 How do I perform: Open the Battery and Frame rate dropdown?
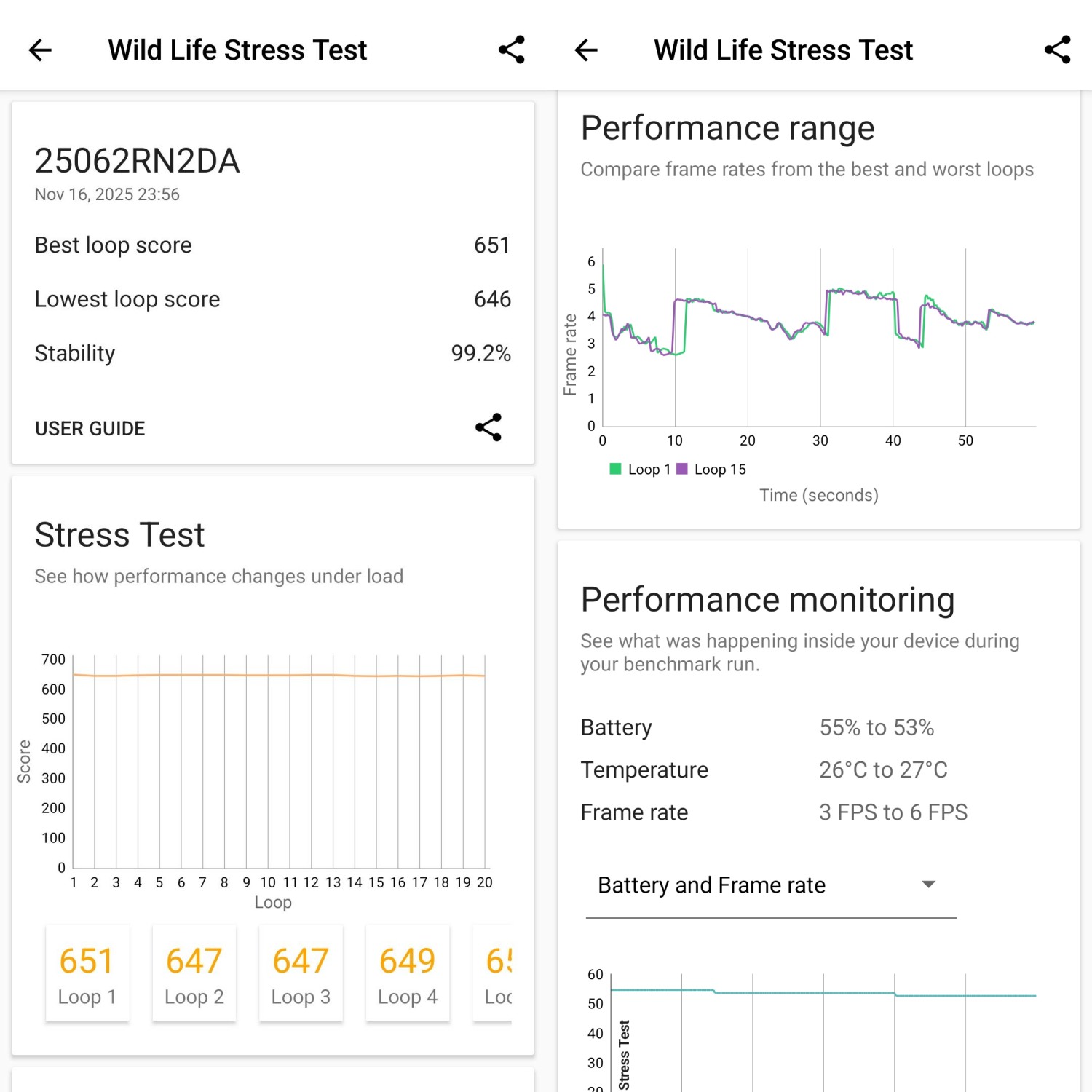click(x=770, y=885)
